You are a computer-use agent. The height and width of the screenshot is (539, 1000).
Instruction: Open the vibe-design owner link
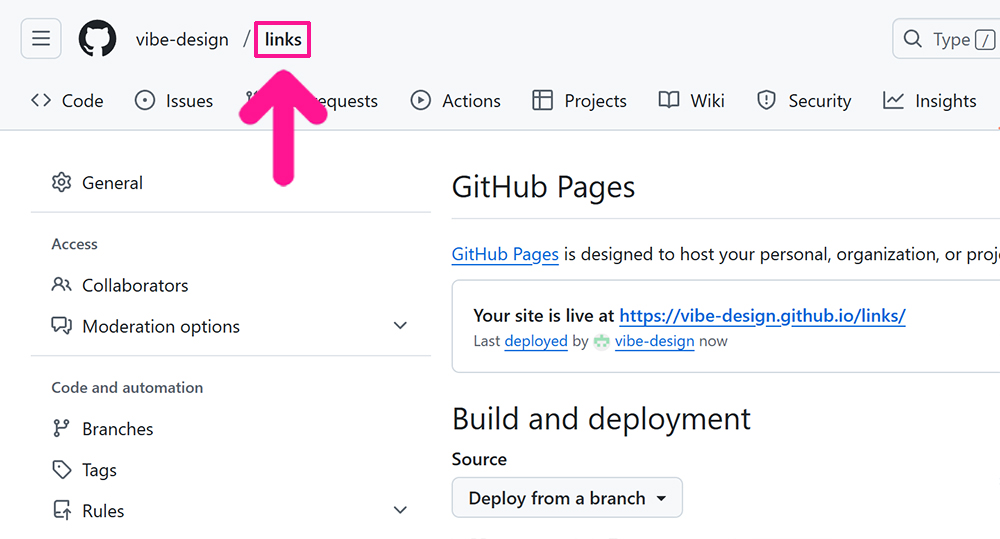point(182,40)
